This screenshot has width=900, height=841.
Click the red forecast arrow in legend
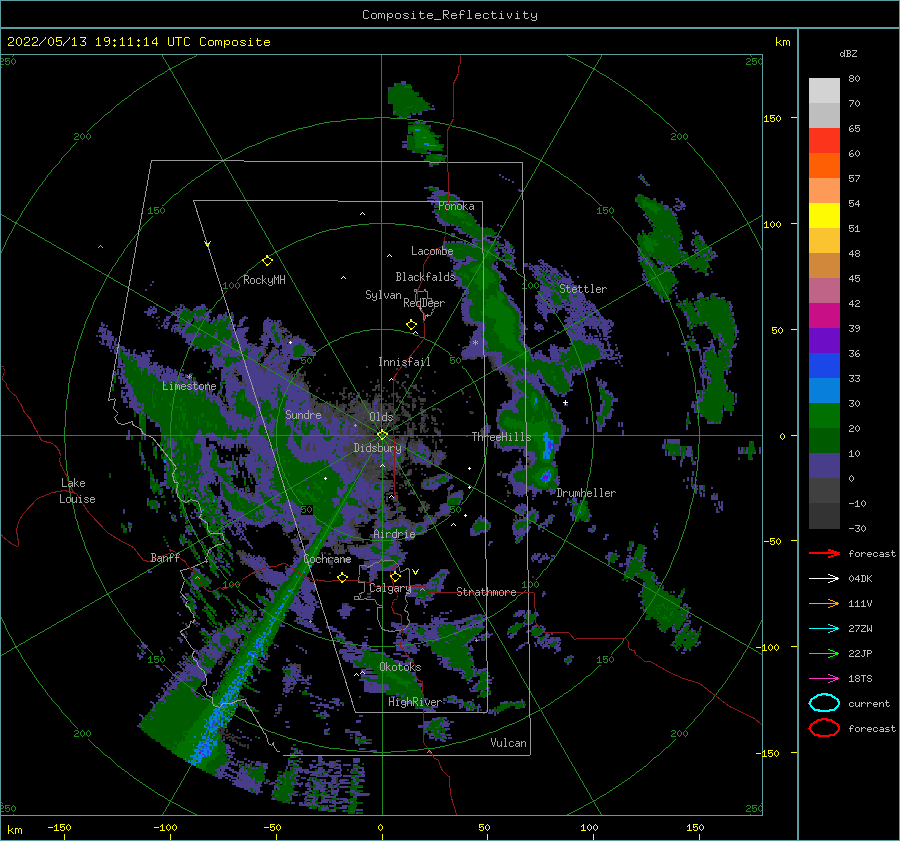click(x=824, y=553)
